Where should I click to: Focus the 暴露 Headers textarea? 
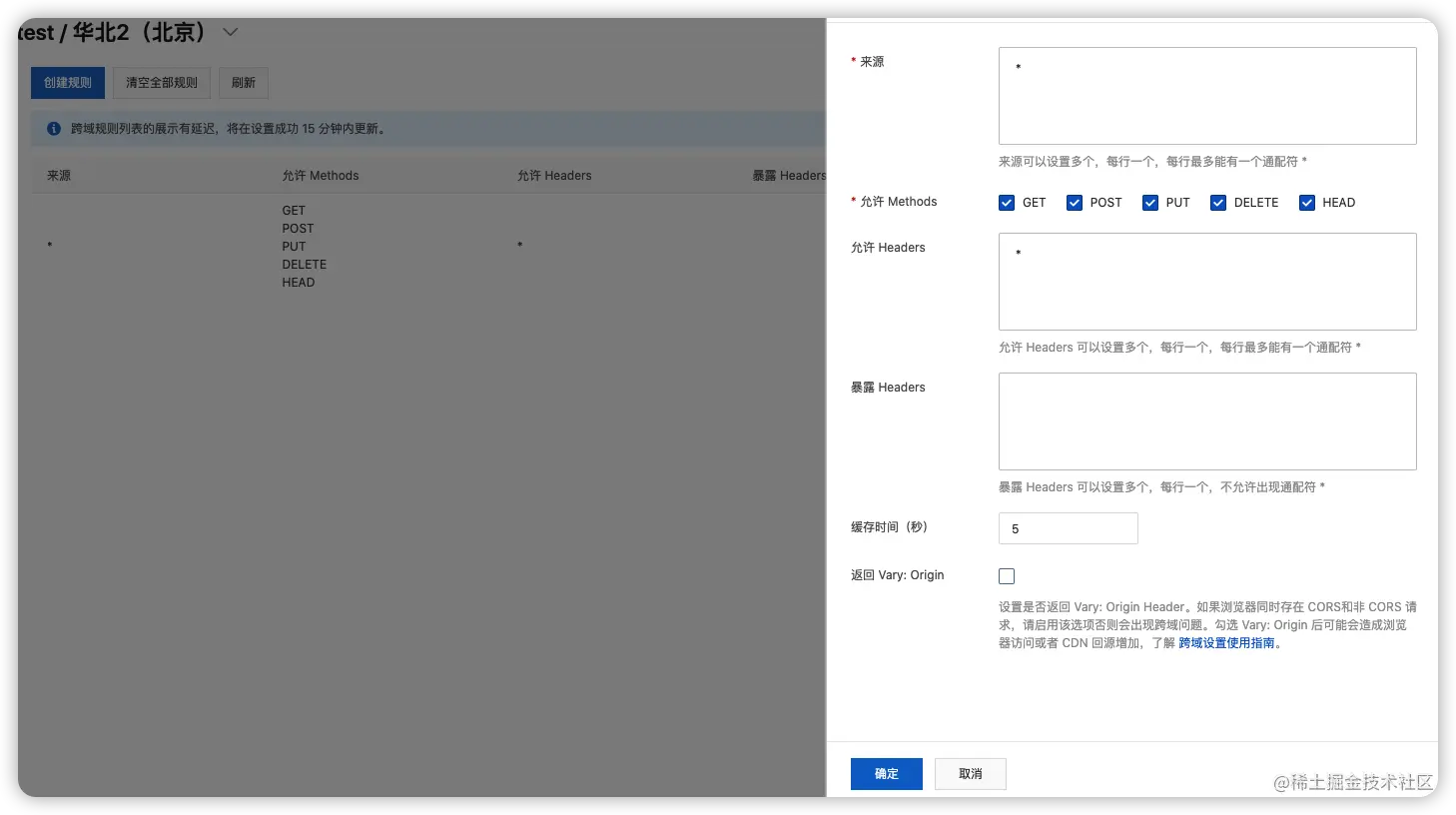pos(1207,421)
